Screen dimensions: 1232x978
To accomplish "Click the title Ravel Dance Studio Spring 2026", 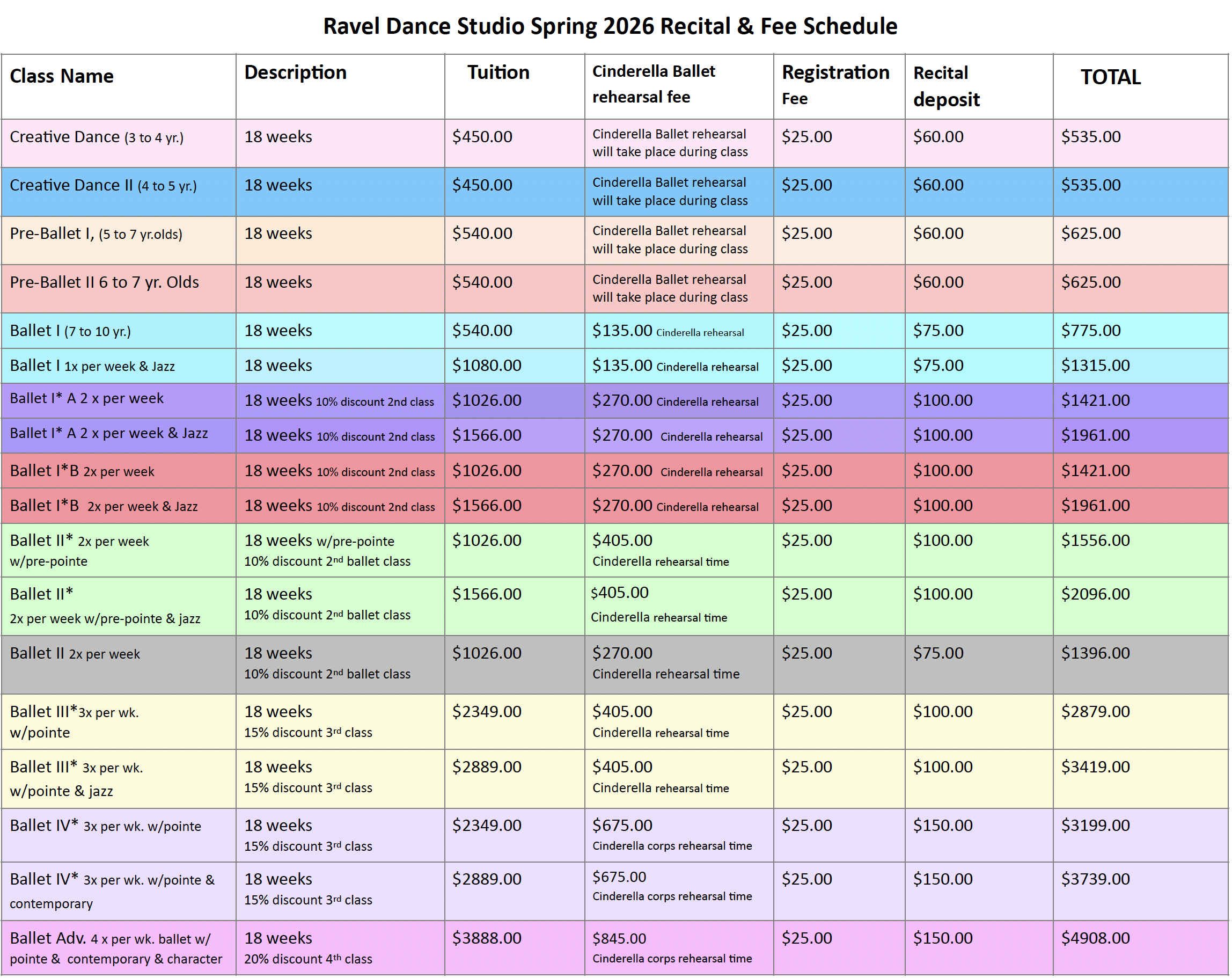I will click(610, 26).
